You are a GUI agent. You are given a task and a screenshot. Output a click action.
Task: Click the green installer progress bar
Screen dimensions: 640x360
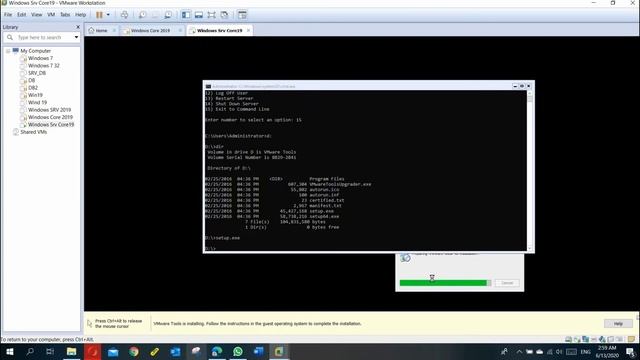pyautogui.click(x=445, y=283)
